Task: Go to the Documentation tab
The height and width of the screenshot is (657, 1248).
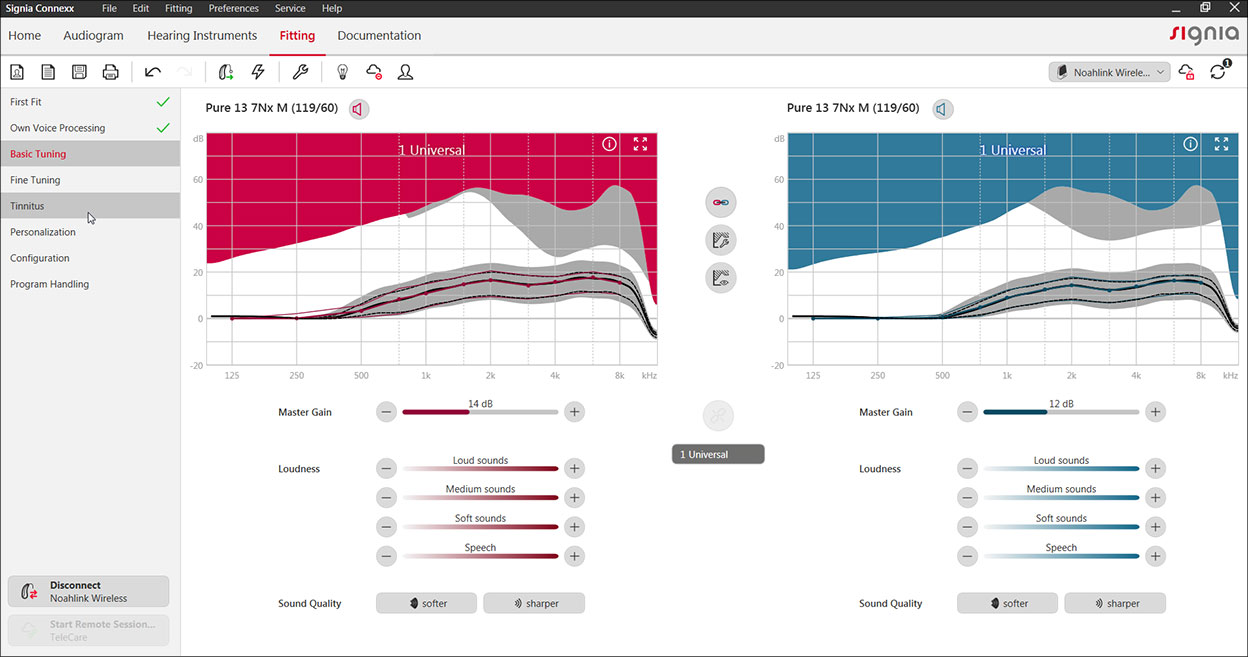Action: (379, 35)
